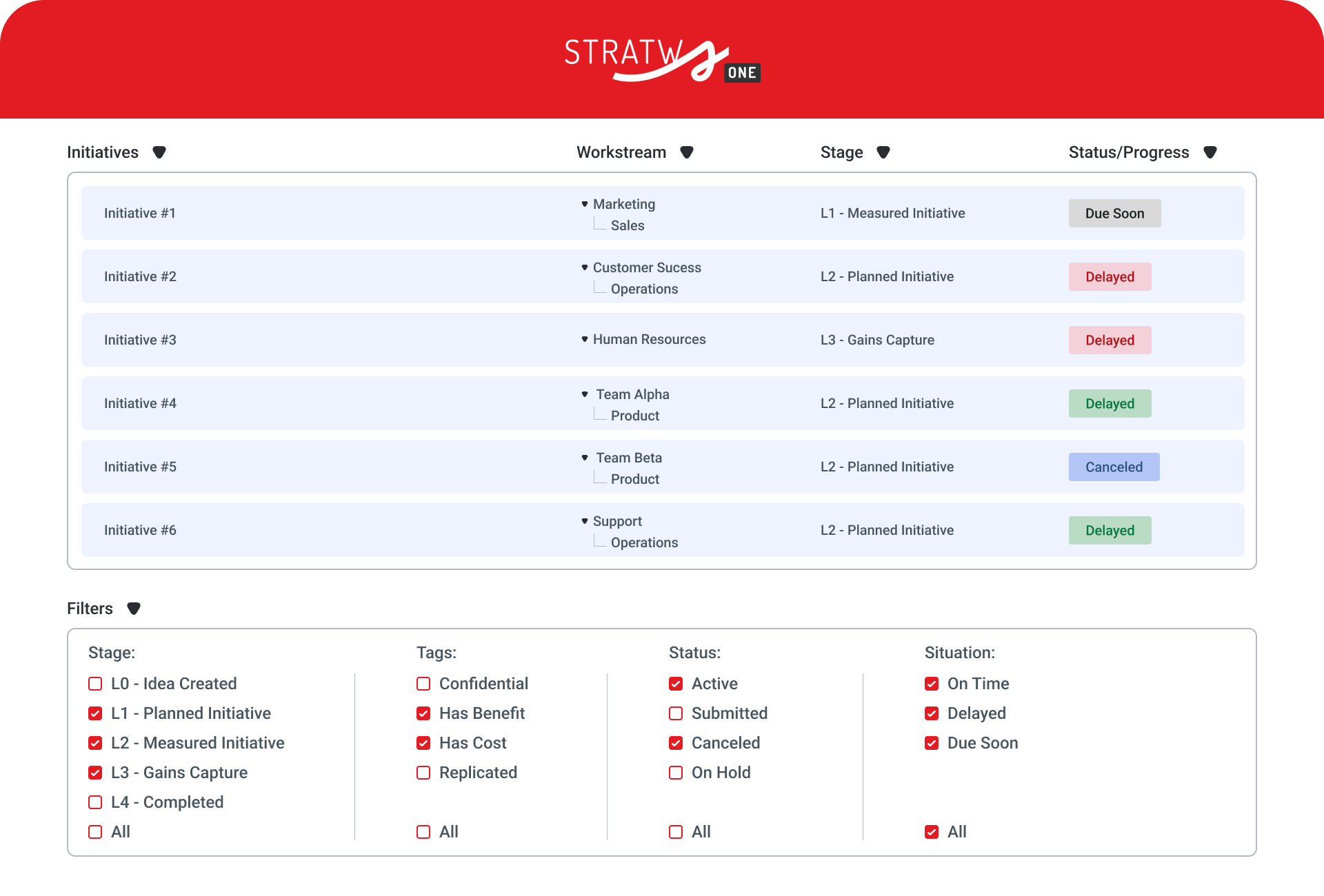This screenshot has height=896, width=1324.
Task: Enable the L0 - Idea Created checkbox
Action: pyautogui.click(x=95, y=684)
